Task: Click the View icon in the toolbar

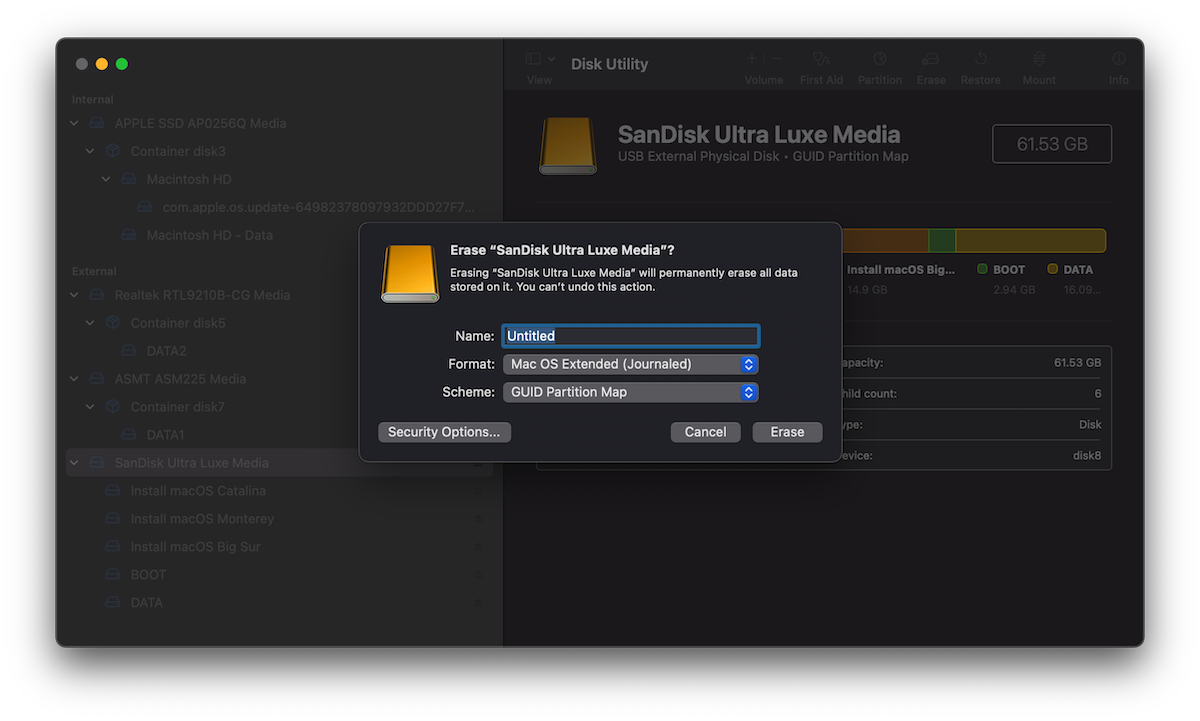Action: 531,60
